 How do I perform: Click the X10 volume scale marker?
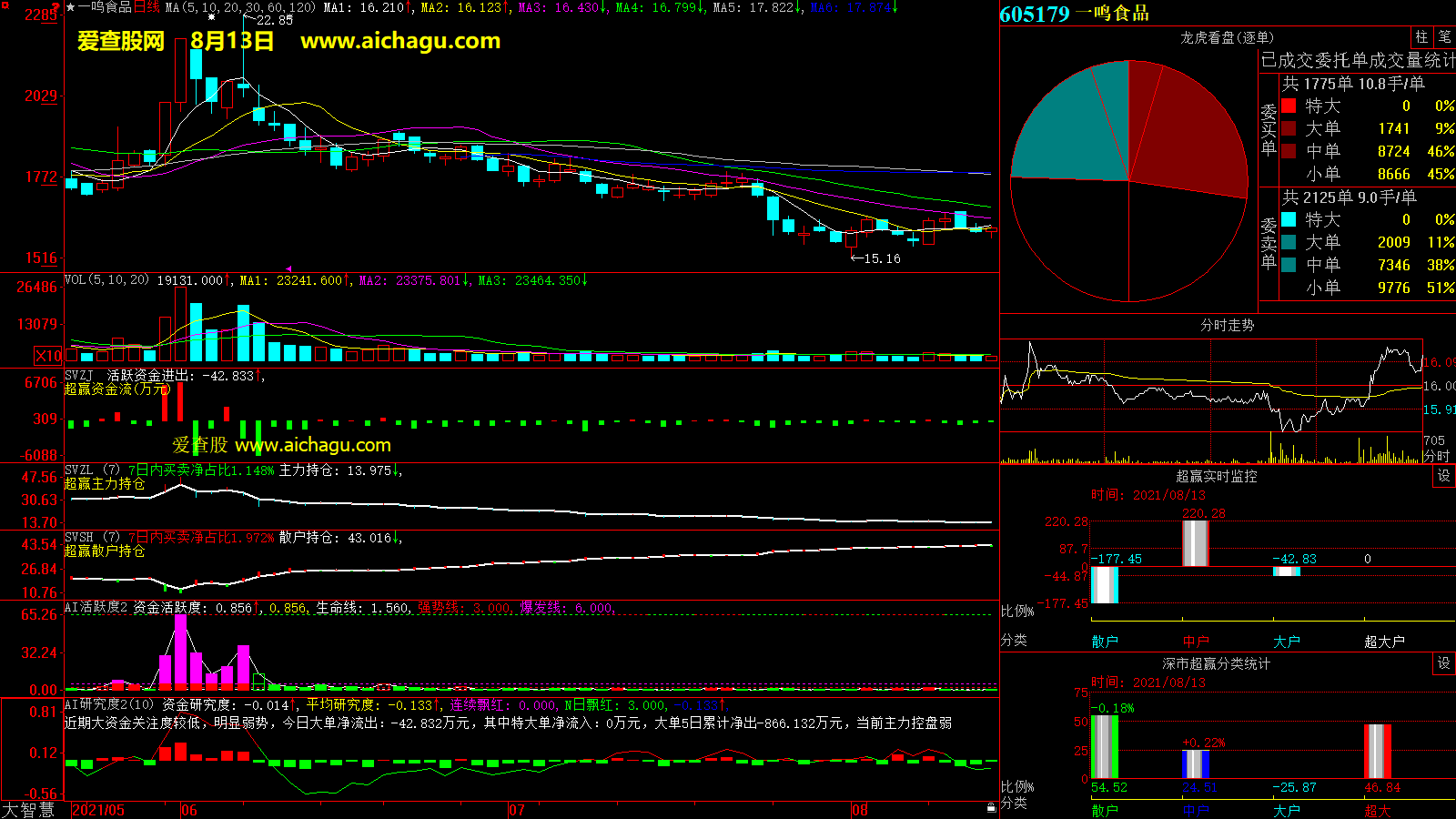(48, 356)
